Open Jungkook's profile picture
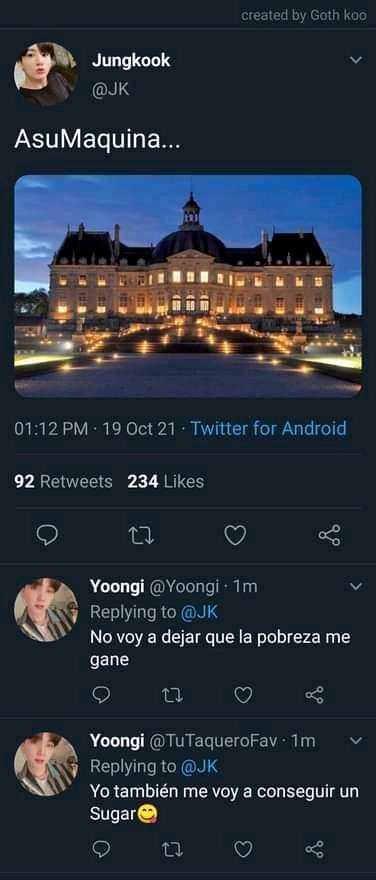This screenshot has height=880, width=376. point(46,74)
